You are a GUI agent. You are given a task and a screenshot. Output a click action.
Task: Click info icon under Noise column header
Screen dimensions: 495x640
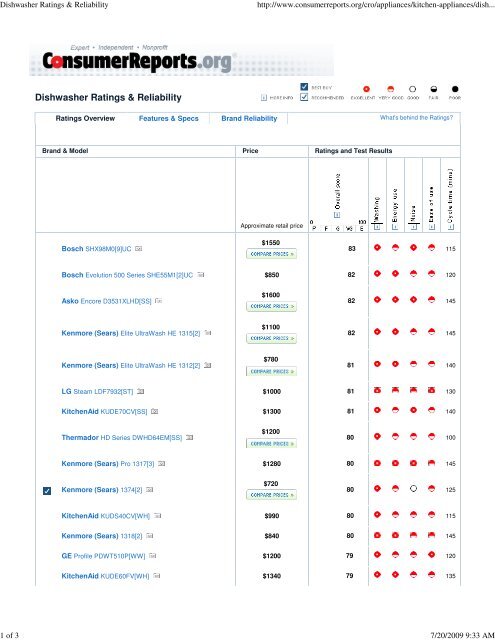point(413,227)
